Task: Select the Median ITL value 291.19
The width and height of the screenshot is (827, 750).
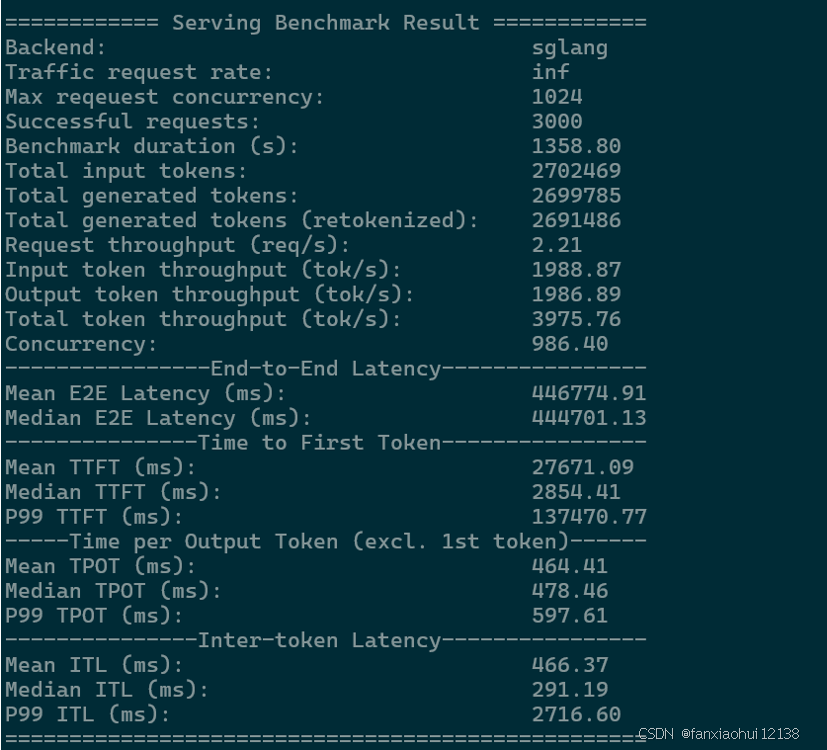Action: 570,690
